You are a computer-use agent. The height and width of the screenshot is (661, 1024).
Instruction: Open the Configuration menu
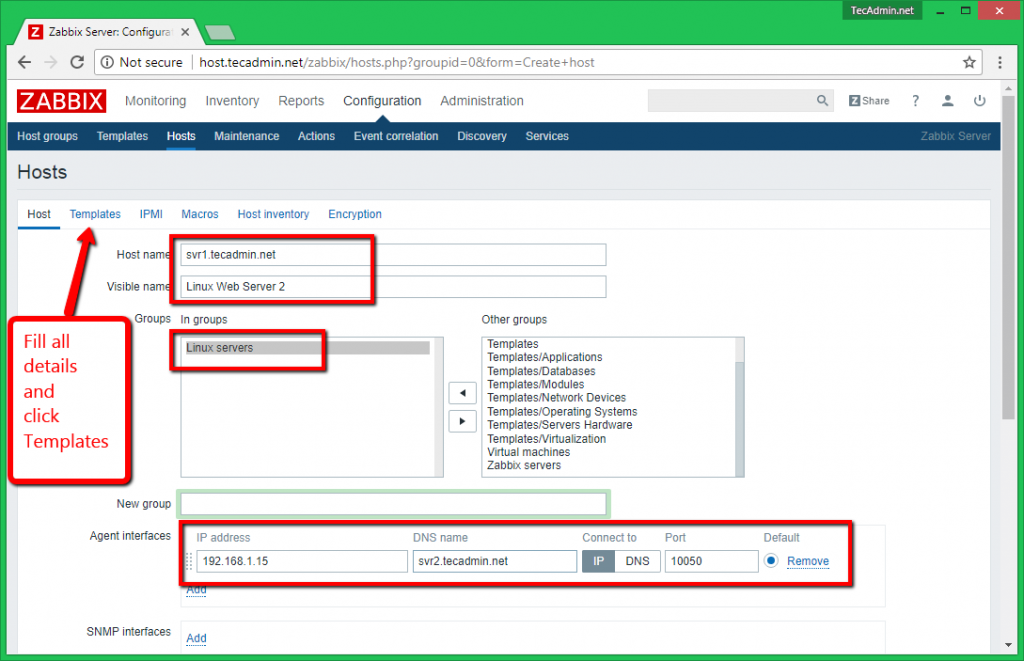[x=382, y=101]
